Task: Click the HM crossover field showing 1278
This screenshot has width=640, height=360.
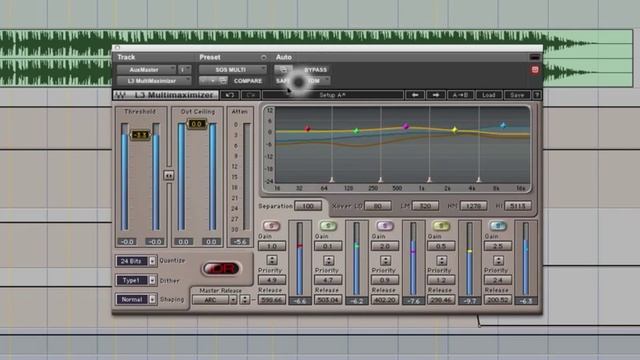Action: tap(473, 206)
